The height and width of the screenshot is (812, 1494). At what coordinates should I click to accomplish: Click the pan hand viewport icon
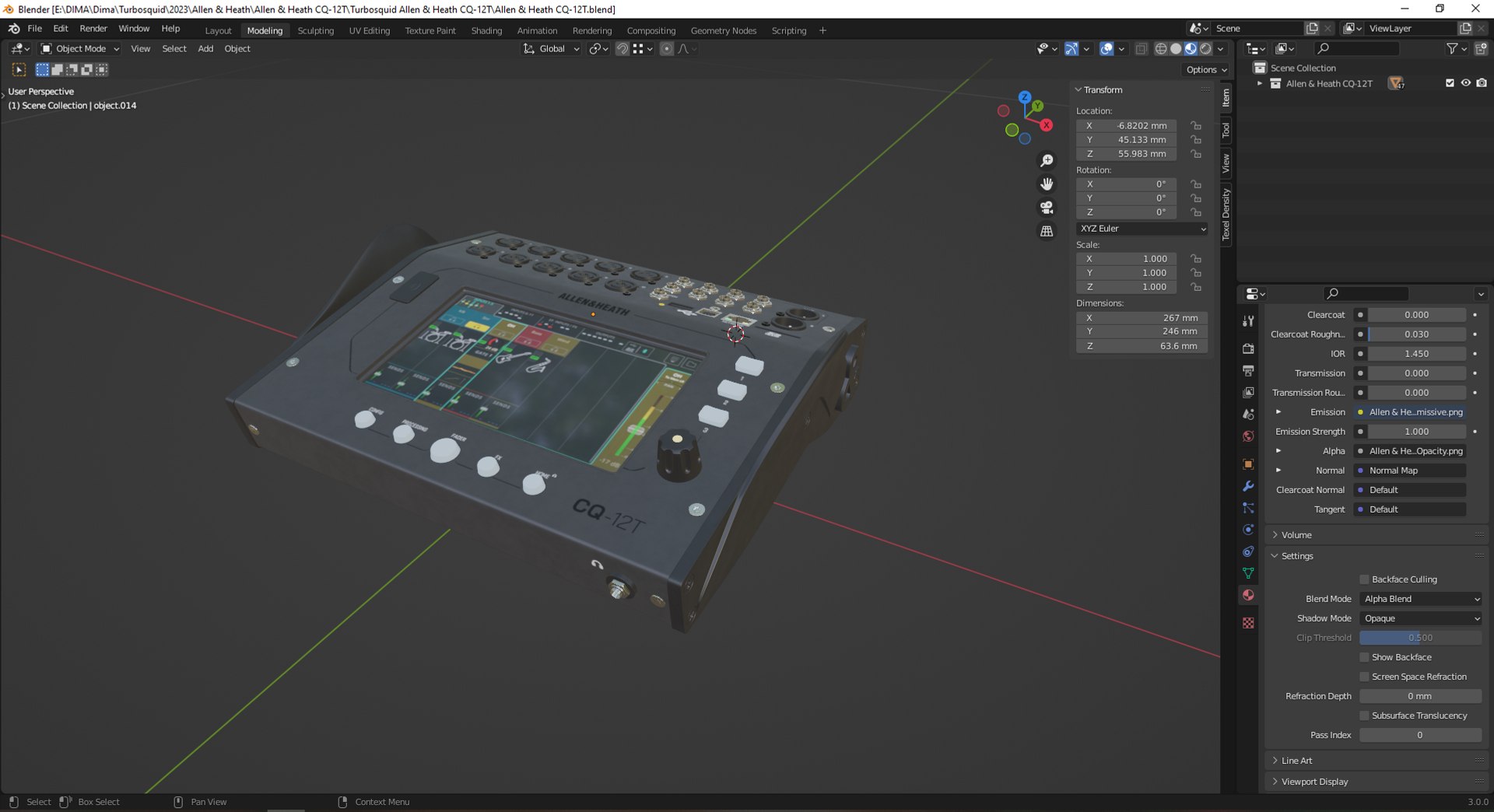pos(1047,184)
